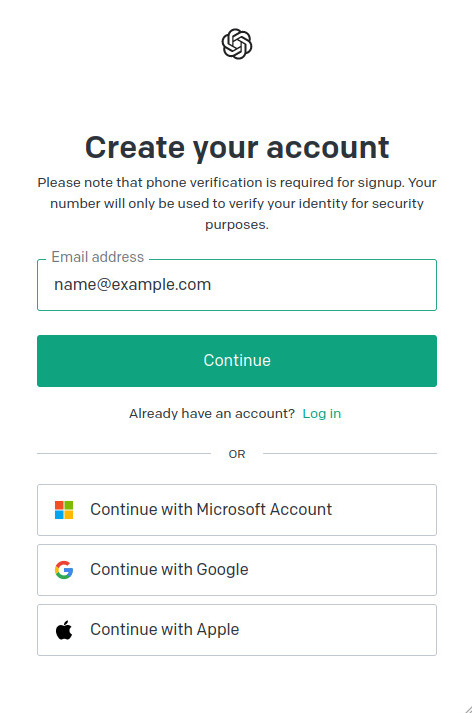Click the green Continue button
This screenshot has height=713, width=472.
coord(237,361)
